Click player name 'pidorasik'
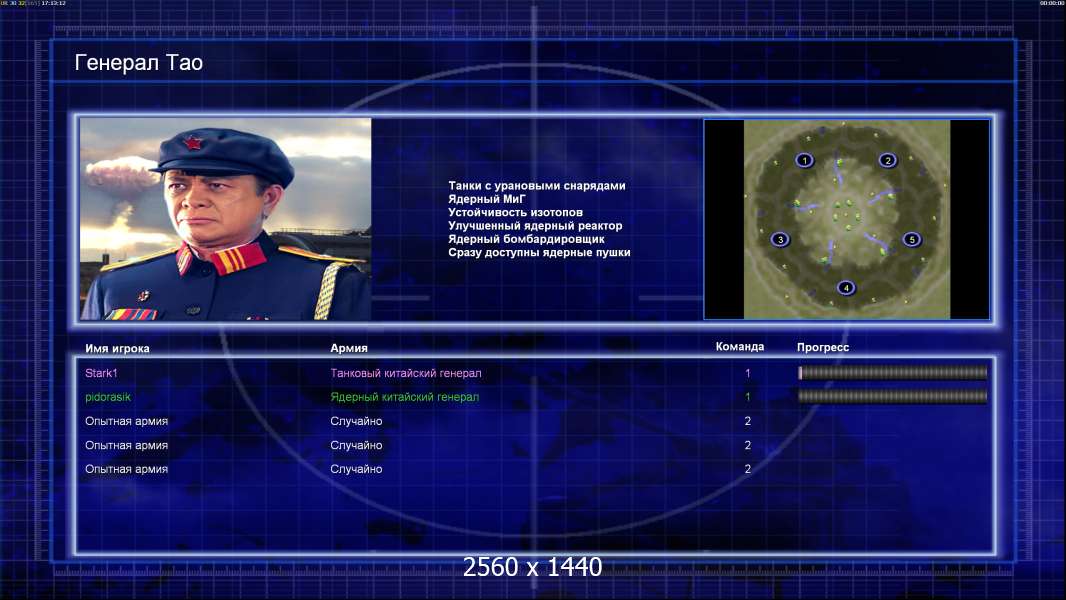1066x600 pixels. coord(107,397)
